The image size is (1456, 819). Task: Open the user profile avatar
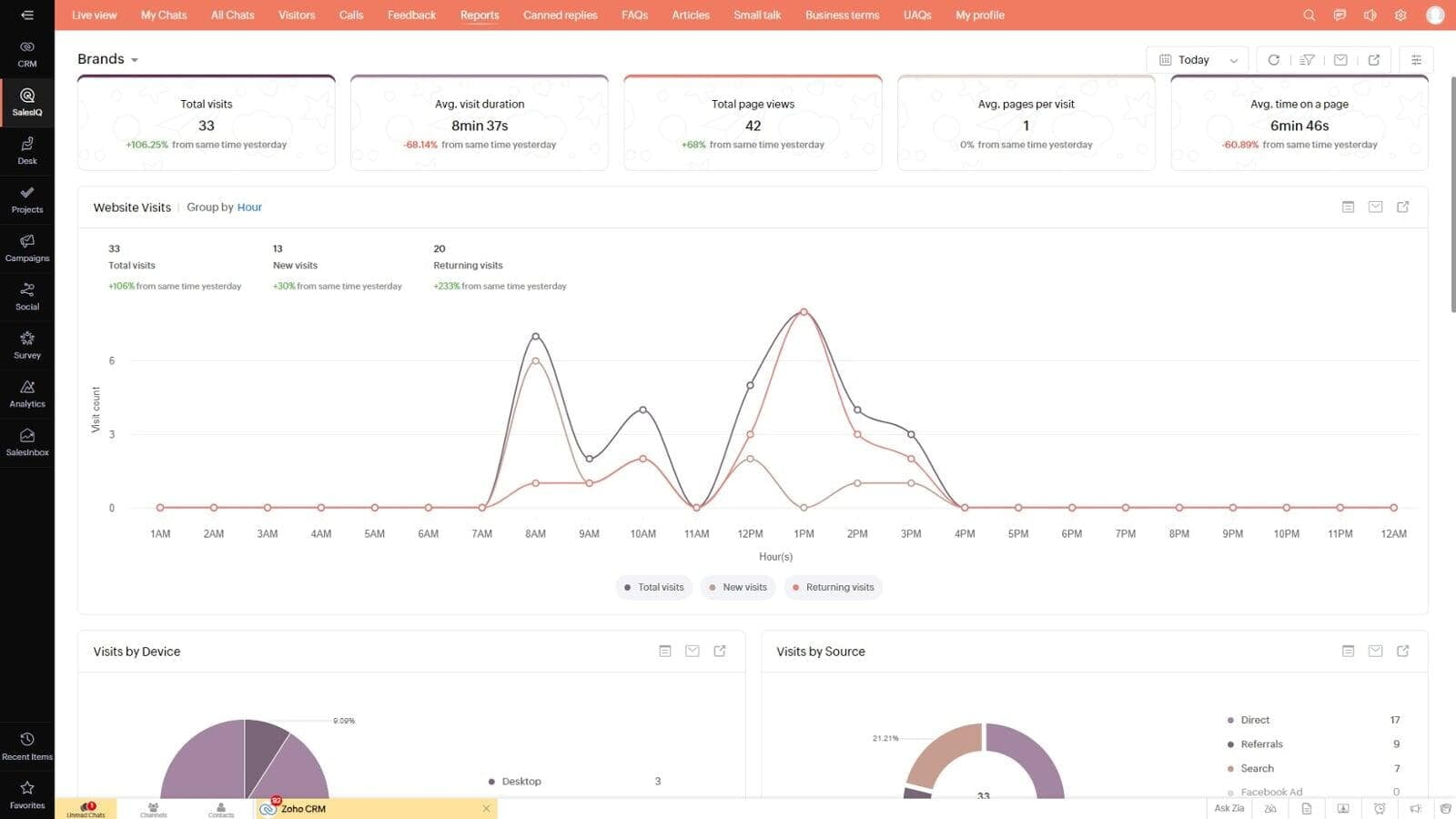tap(1435, 15)
